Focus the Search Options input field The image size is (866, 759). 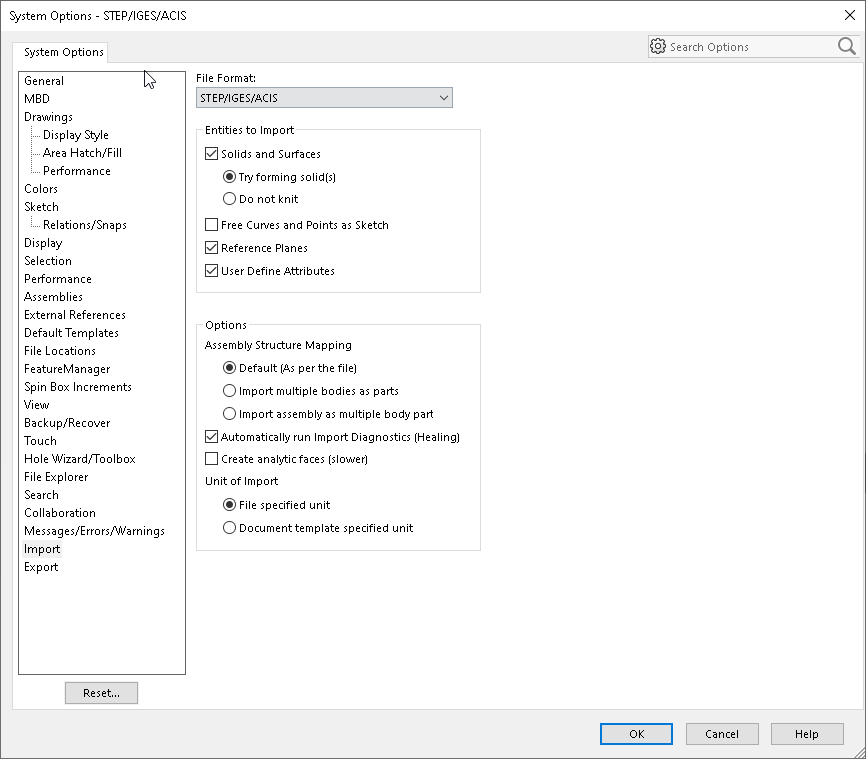[751, 47]
